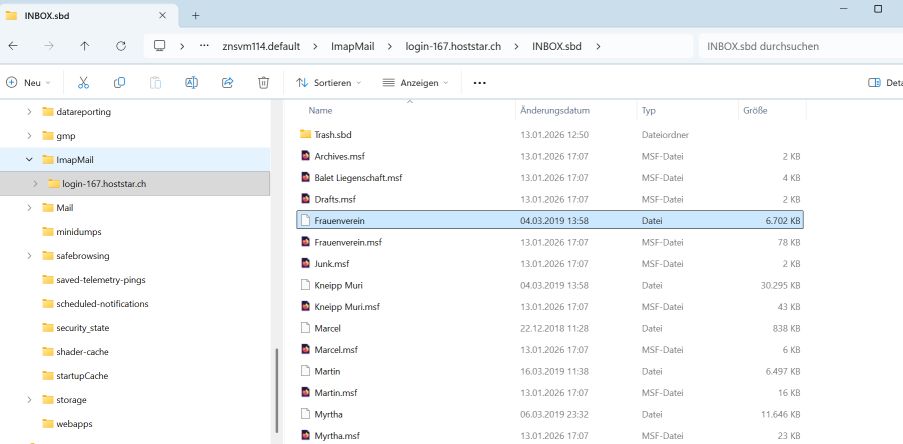Click the Copy icon in toolbar
Screen dimensions: 903x444
[x=120, y=83]
